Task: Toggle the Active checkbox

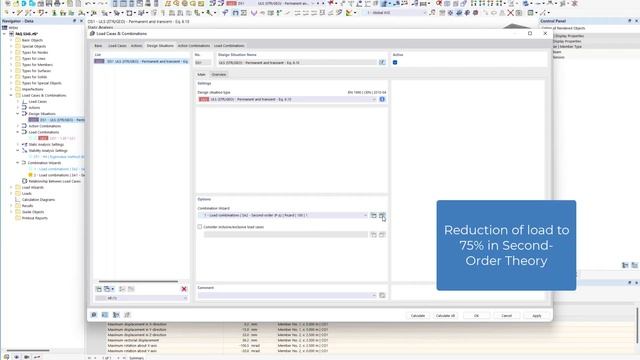Action: 395,62
